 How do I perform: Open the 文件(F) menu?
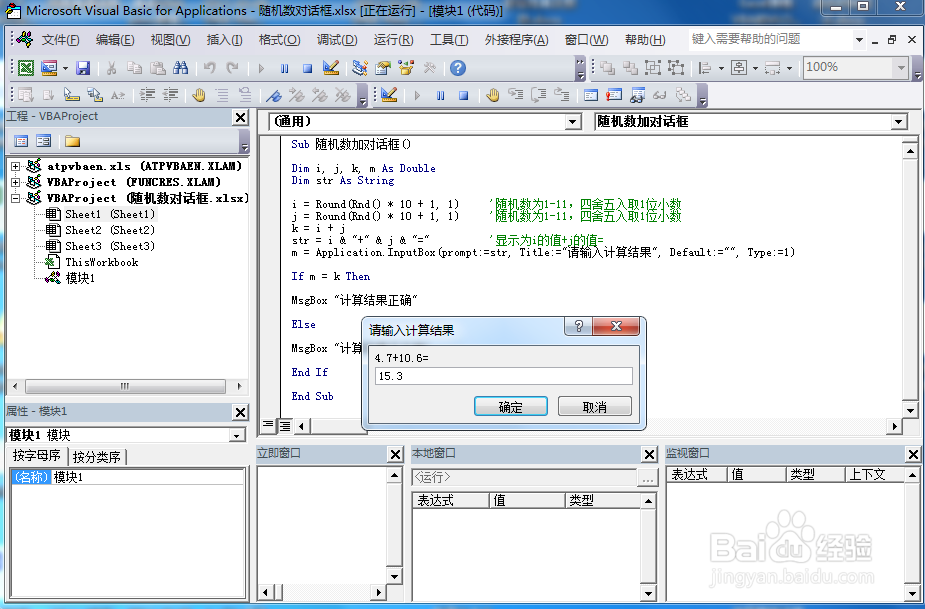click(60, 40)
